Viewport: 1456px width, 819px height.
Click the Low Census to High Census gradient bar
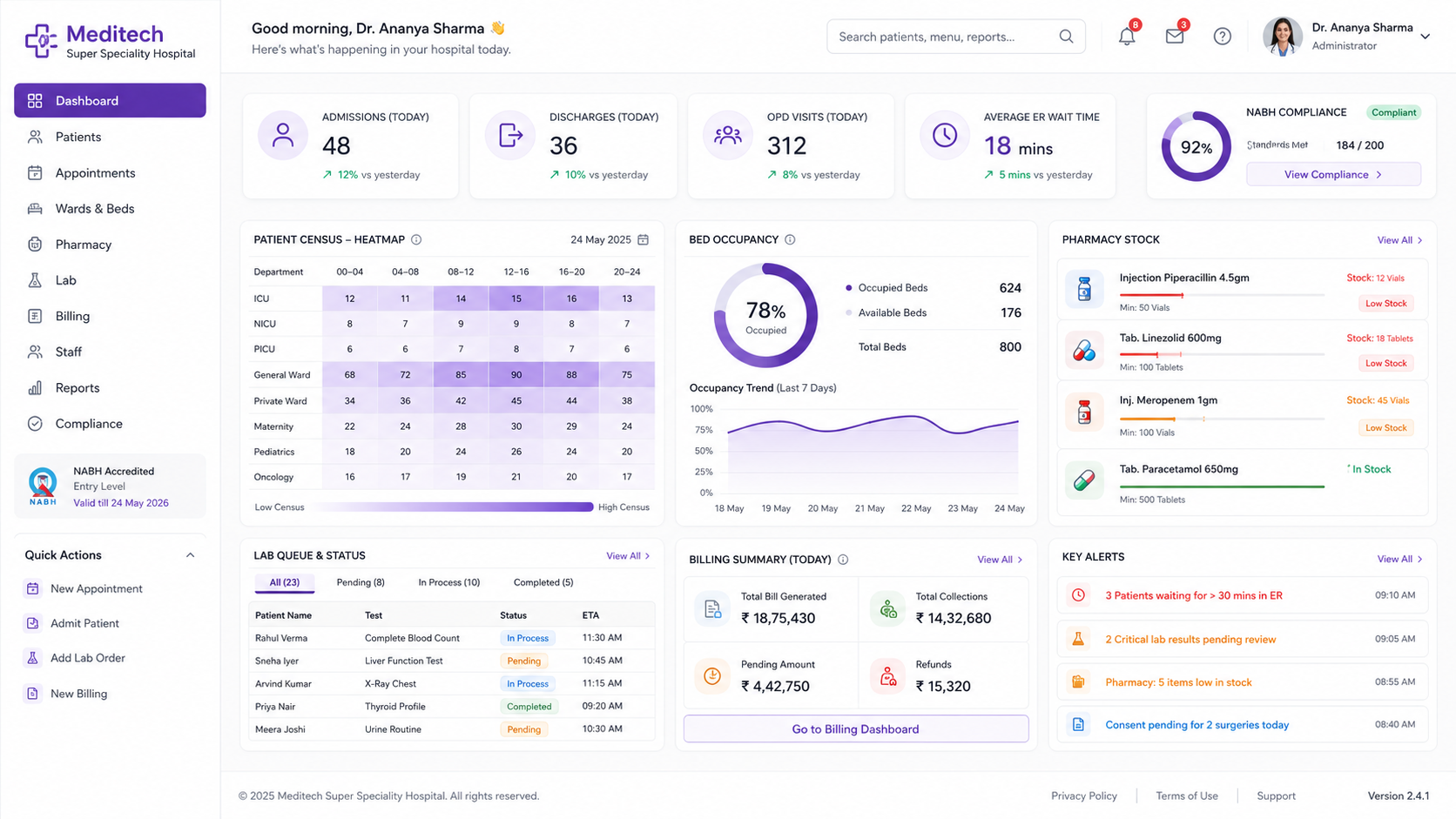tap(452, 507)
